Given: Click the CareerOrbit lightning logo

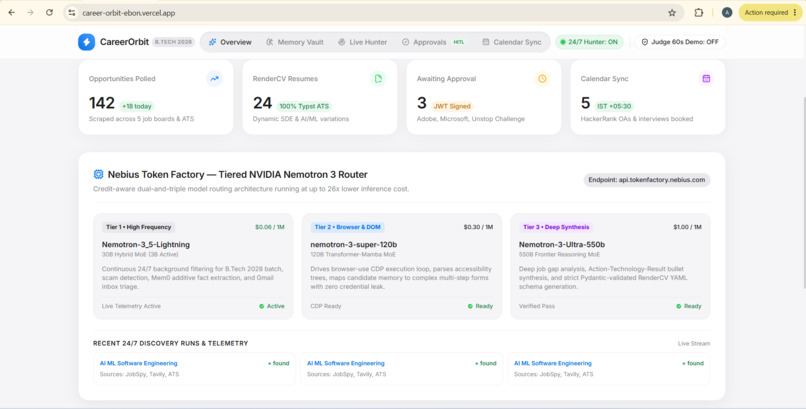Looking at the screenshot, I should pos(86,42).
